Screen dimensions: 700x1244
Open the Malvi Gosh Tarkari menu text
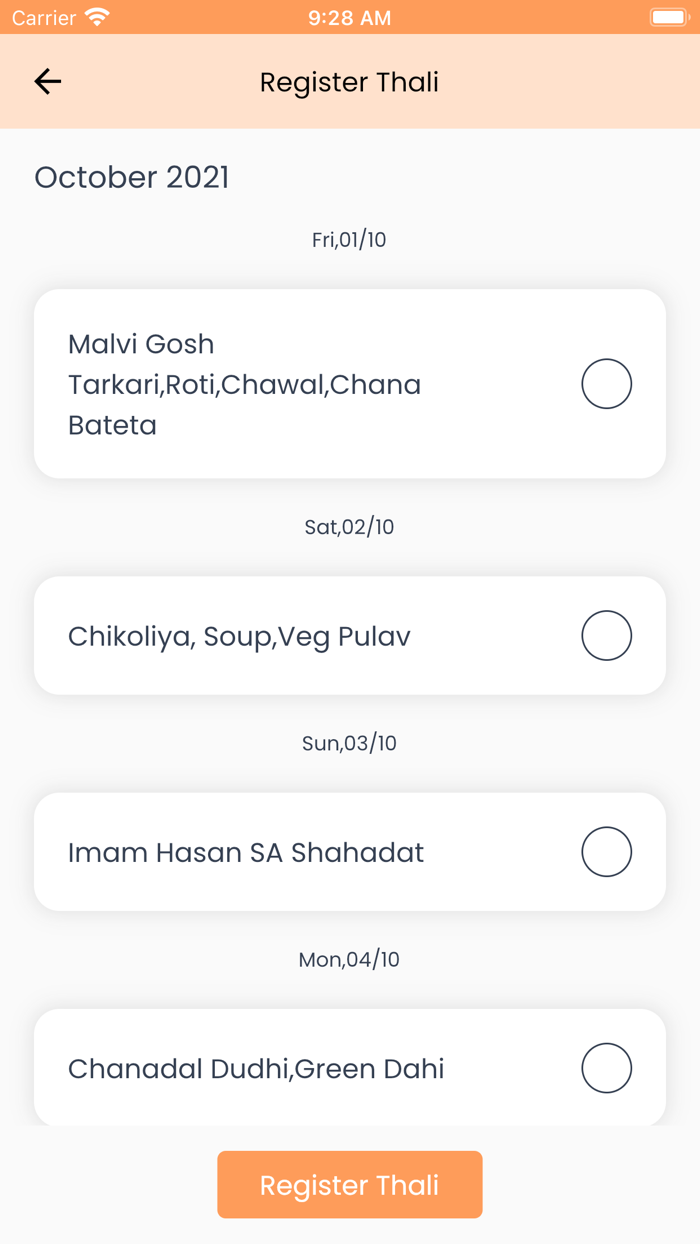tap(245, 384)
